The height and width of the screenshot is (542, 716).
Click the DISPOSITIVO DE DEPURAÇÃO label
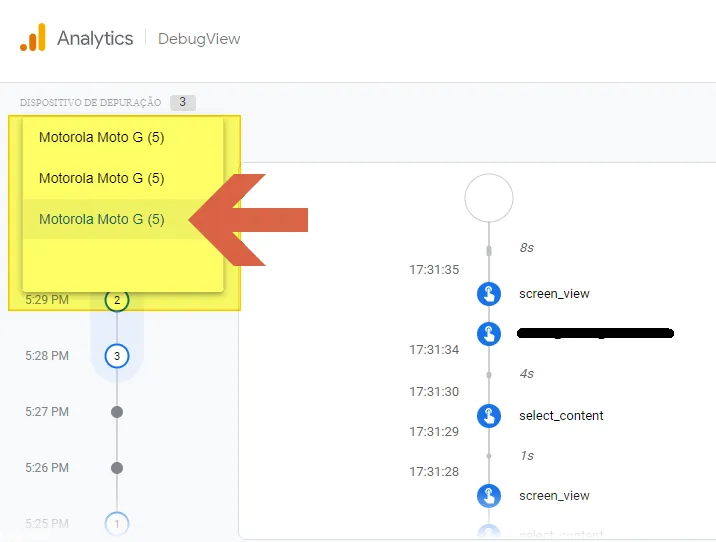(x=90, y=102)
